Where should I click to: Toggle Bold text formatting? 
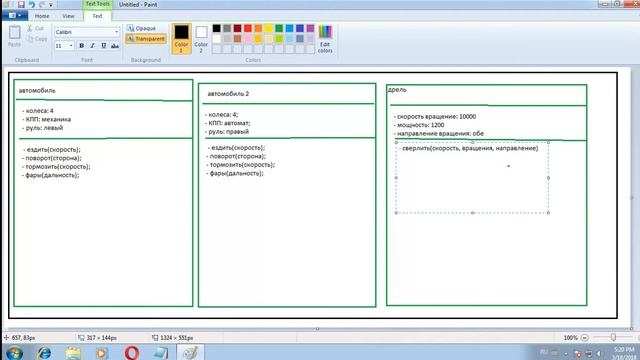[82, 46]
